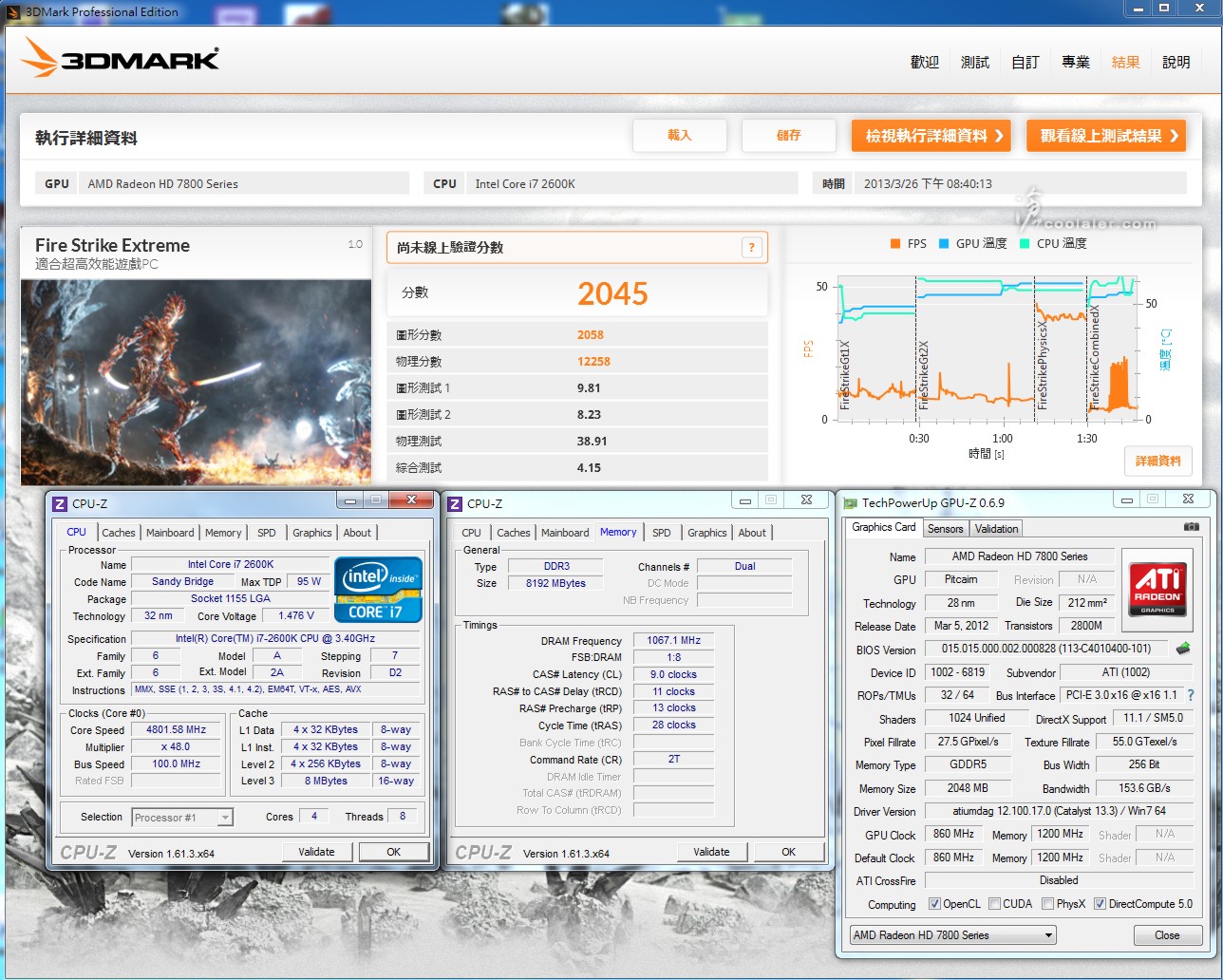Viewport: 1223px width, 980px height.
Task: Switch to the 歡迎 tab in 3DMark
Action: (x=924, y=62)
